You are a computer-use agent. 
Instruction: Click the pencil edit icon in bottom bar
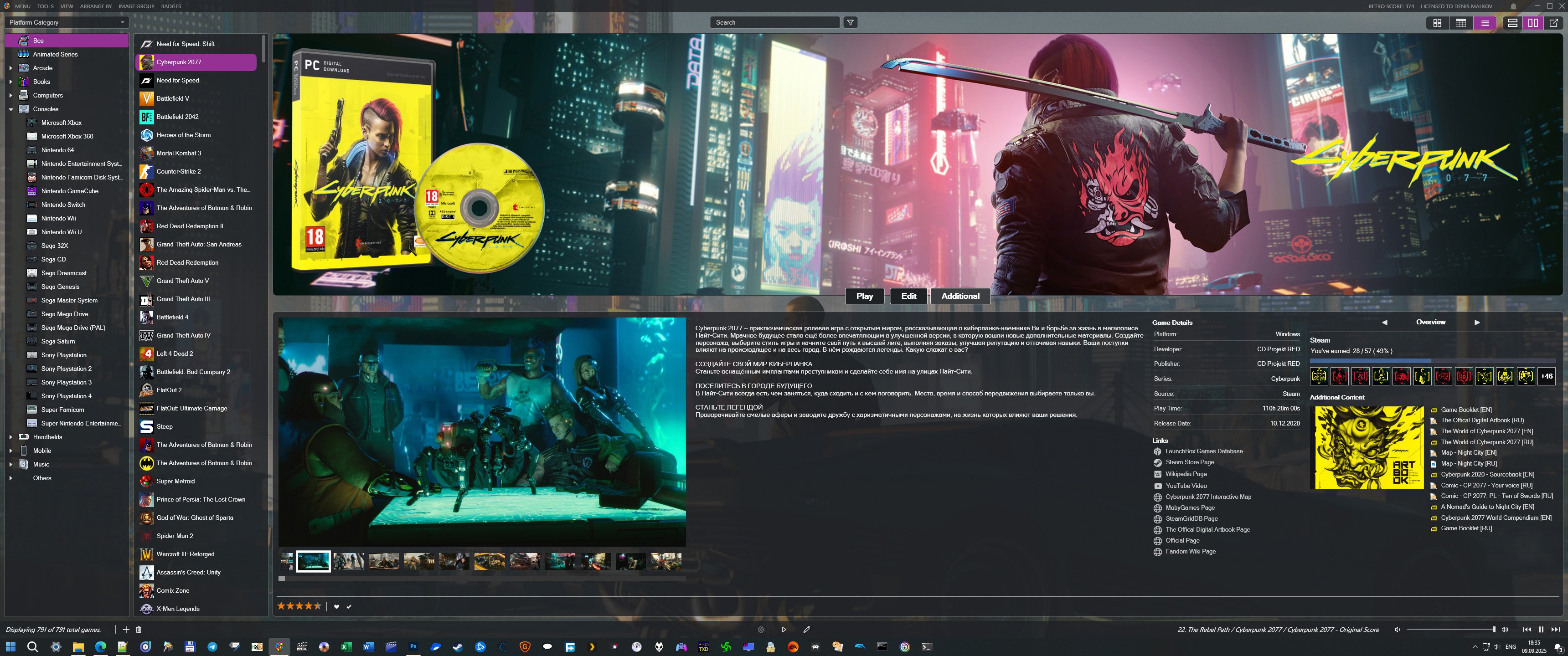pos(806,629)
